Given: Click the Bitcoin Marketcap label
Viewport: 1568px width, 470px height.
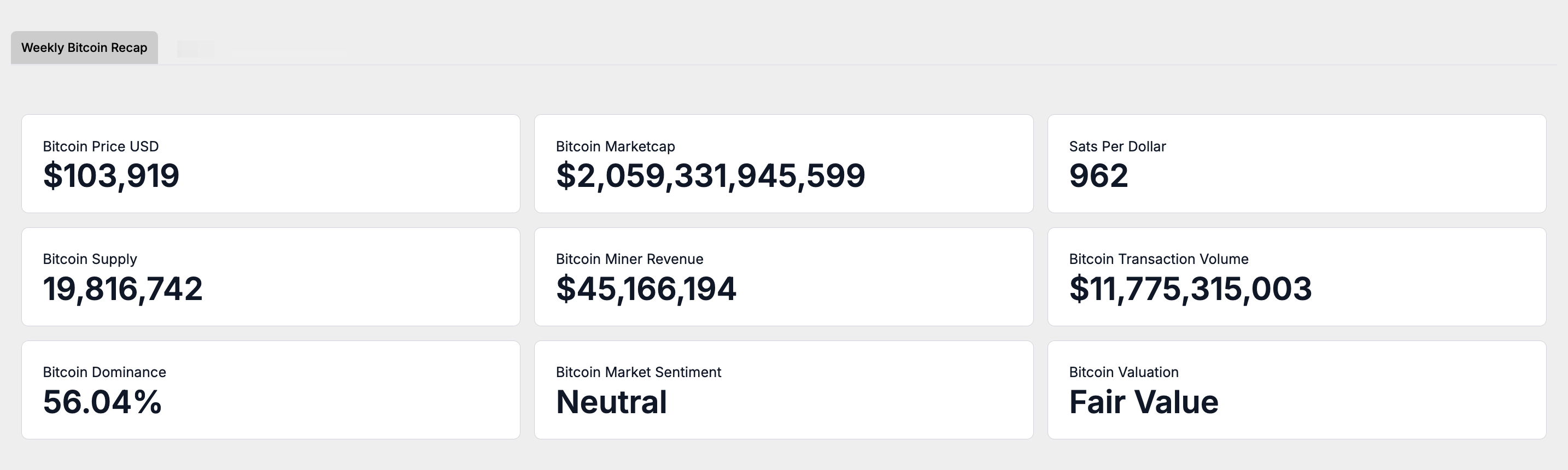Looking at the screenshot, I should (x=615, y=146).
